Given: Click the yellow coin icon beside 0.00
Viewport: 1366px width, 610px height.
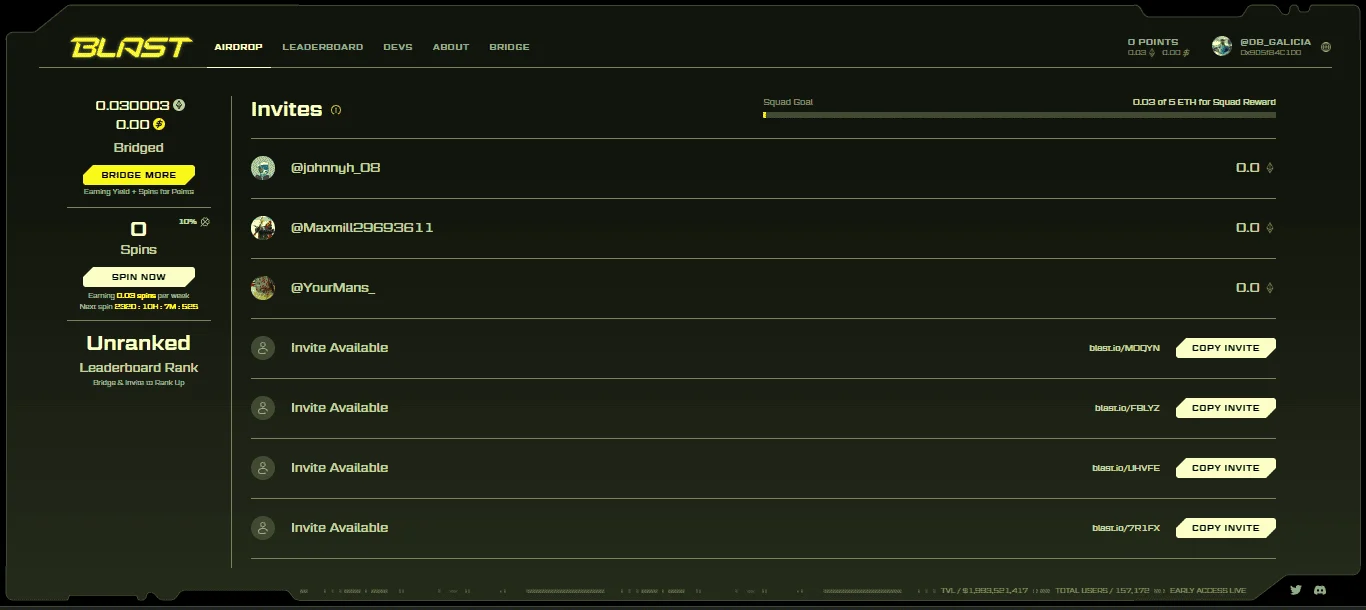Looking at the screenshot, I should [x=159, y=125].
